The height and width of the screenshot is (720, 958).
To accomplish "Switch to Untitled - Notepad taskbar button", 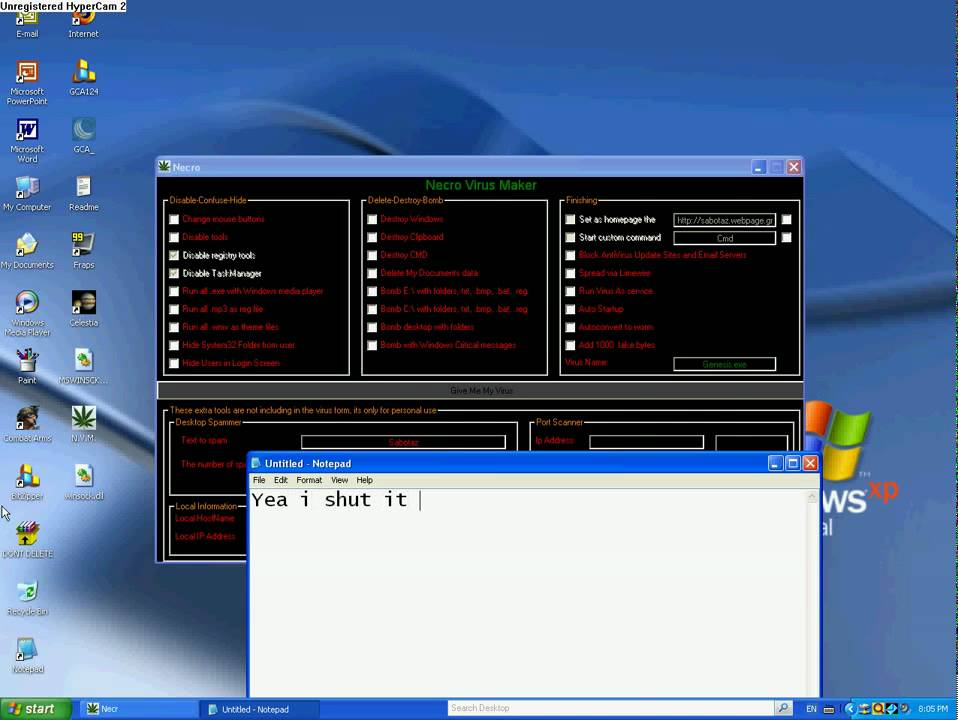I will click(x=260, y=709).
